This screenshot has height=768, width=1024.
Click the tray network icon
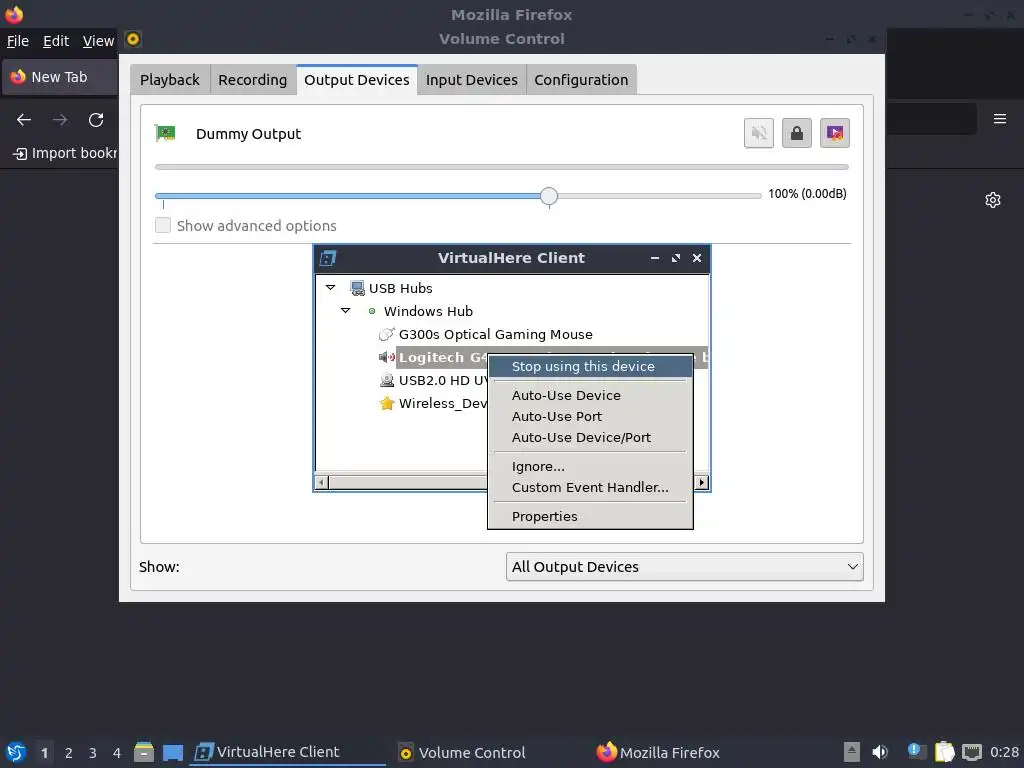pos(972,752)
